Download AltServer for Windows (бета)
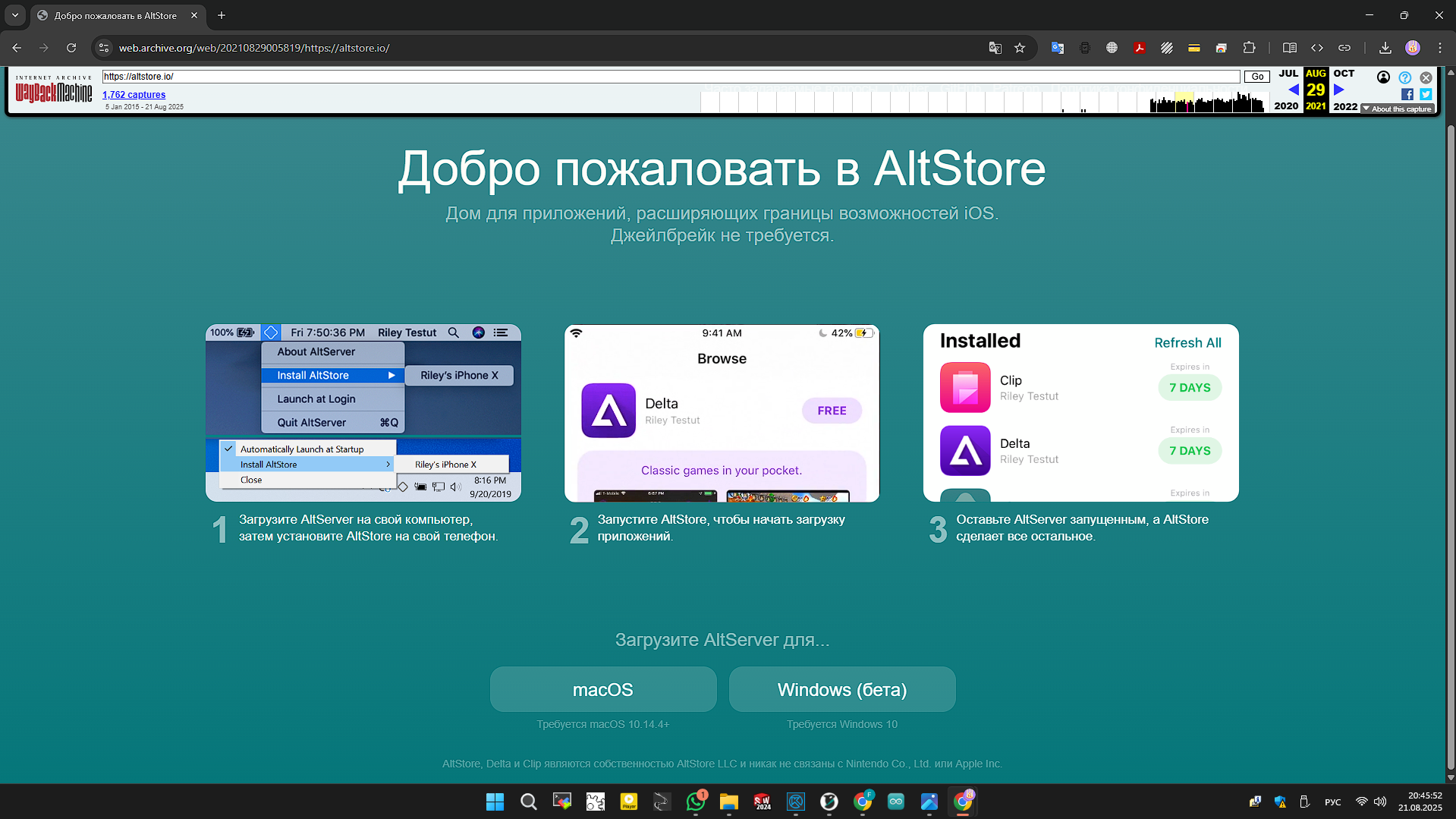1456x819 pixels. click(842, 689)
